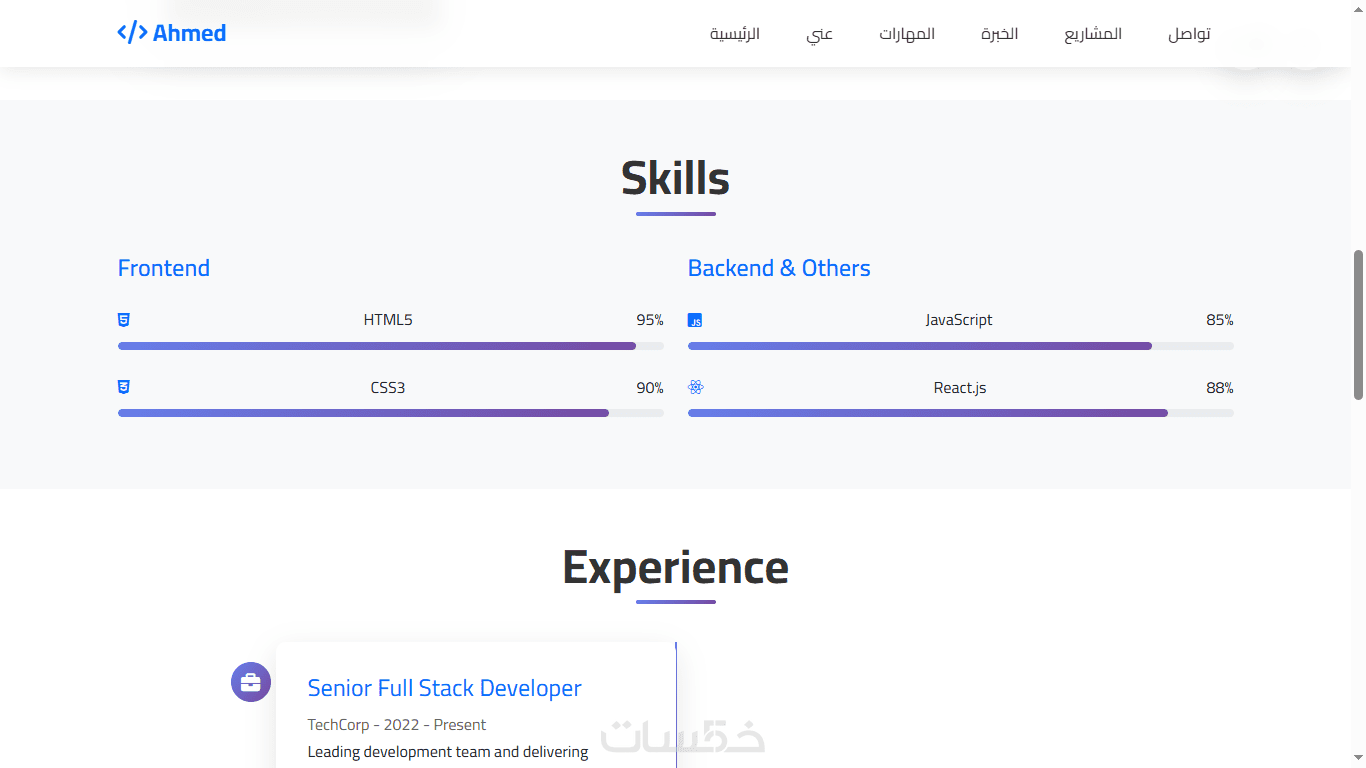
Task: Click the Ahmed brand name link
Action: 189,33
